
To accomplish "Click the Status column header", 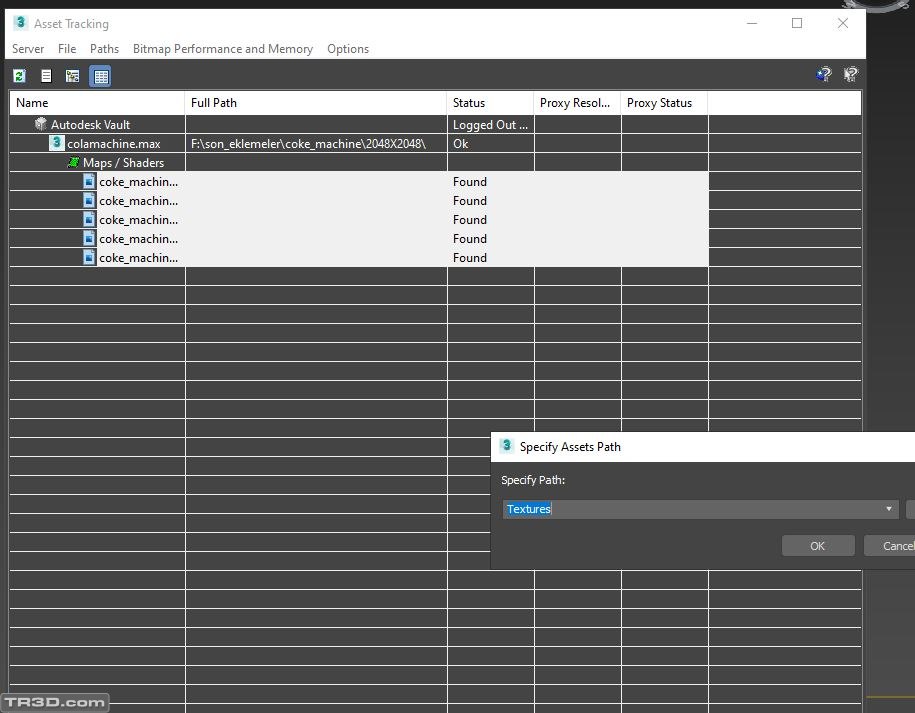I will [469, 103].
